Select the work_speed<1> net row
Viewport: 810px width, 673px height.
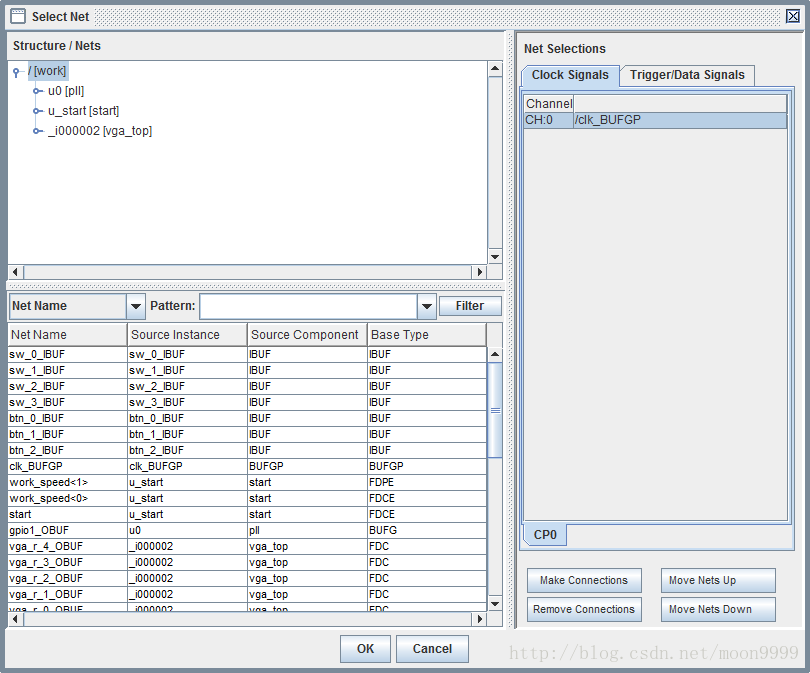coord(247,482)
